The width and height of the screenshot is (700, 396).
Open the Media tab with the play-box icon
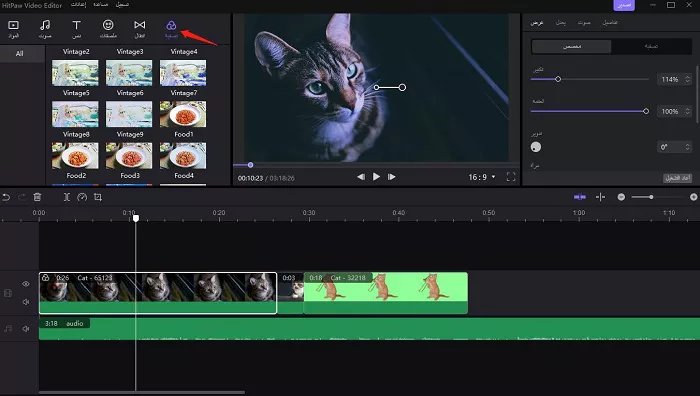click(13, 29)
